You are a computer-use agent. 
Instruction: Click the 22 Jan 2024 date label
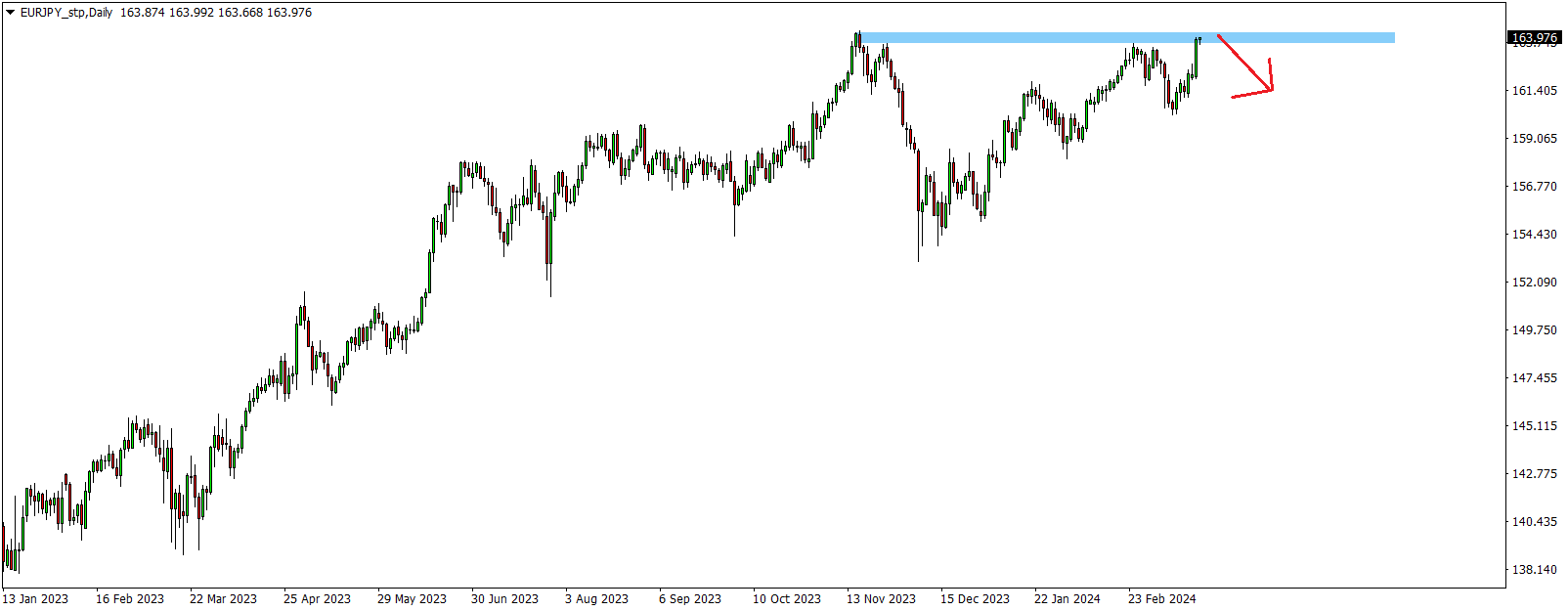tap(1067, 599)
